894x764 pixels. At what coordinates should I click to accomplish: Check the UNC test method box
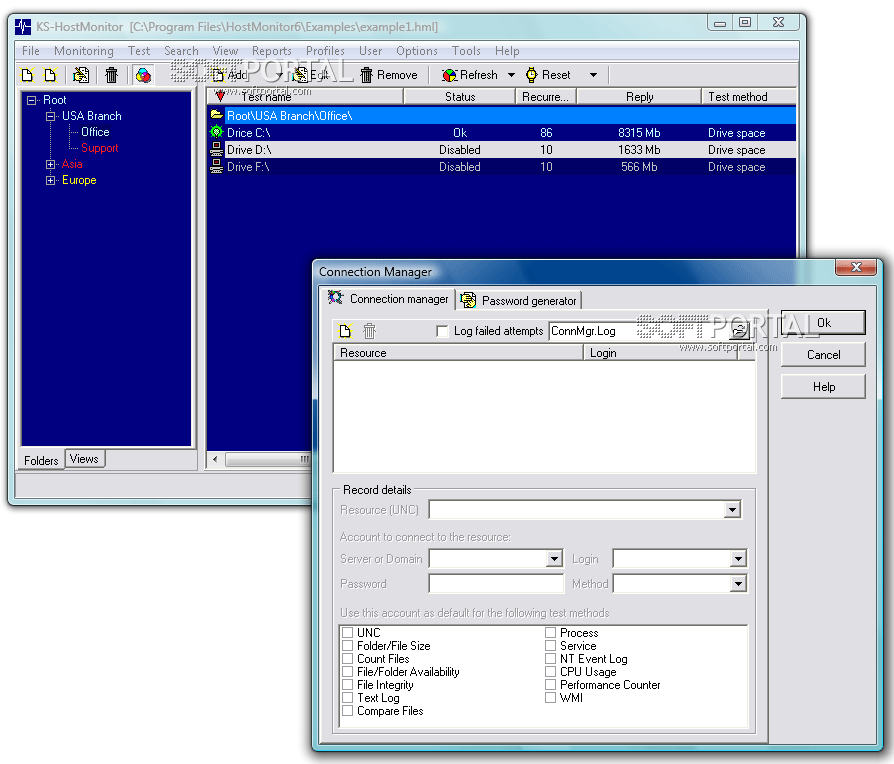tap(347, 632)
